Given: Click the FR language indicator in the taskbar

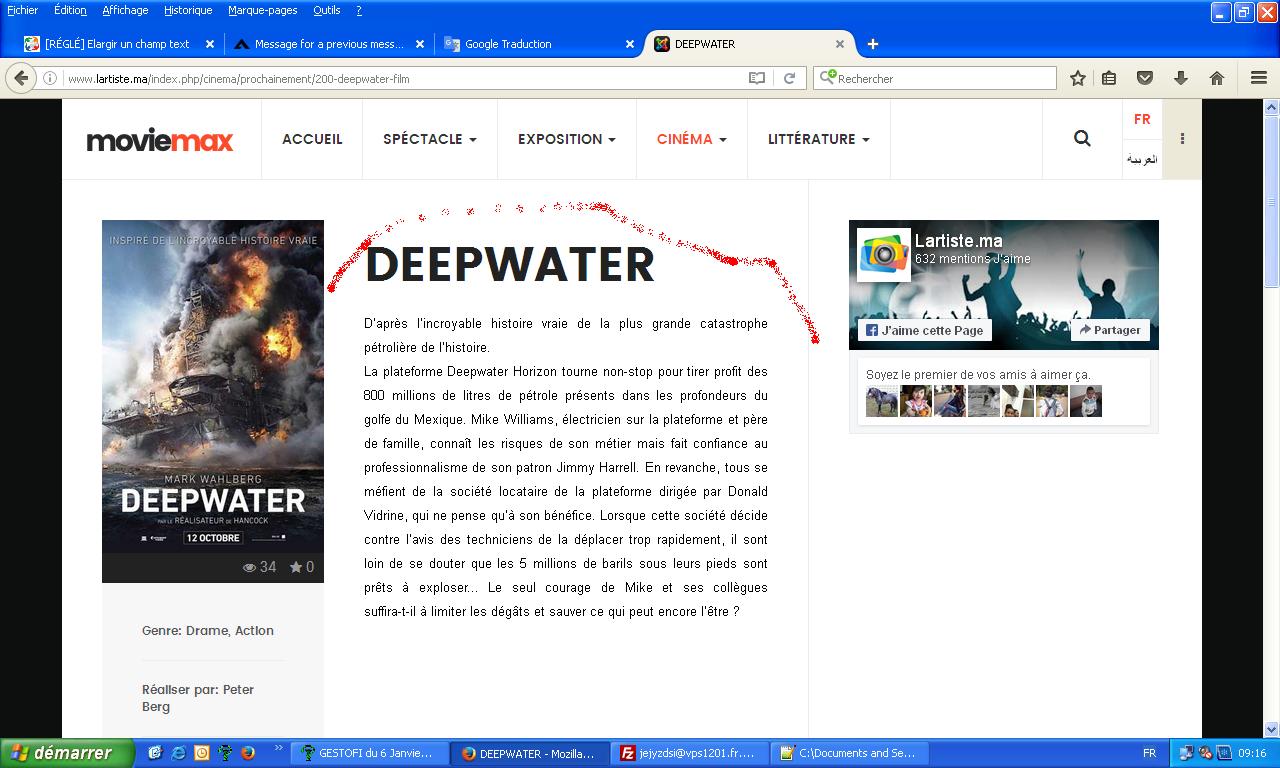Looking at the screenshot, I should 1149,753.
